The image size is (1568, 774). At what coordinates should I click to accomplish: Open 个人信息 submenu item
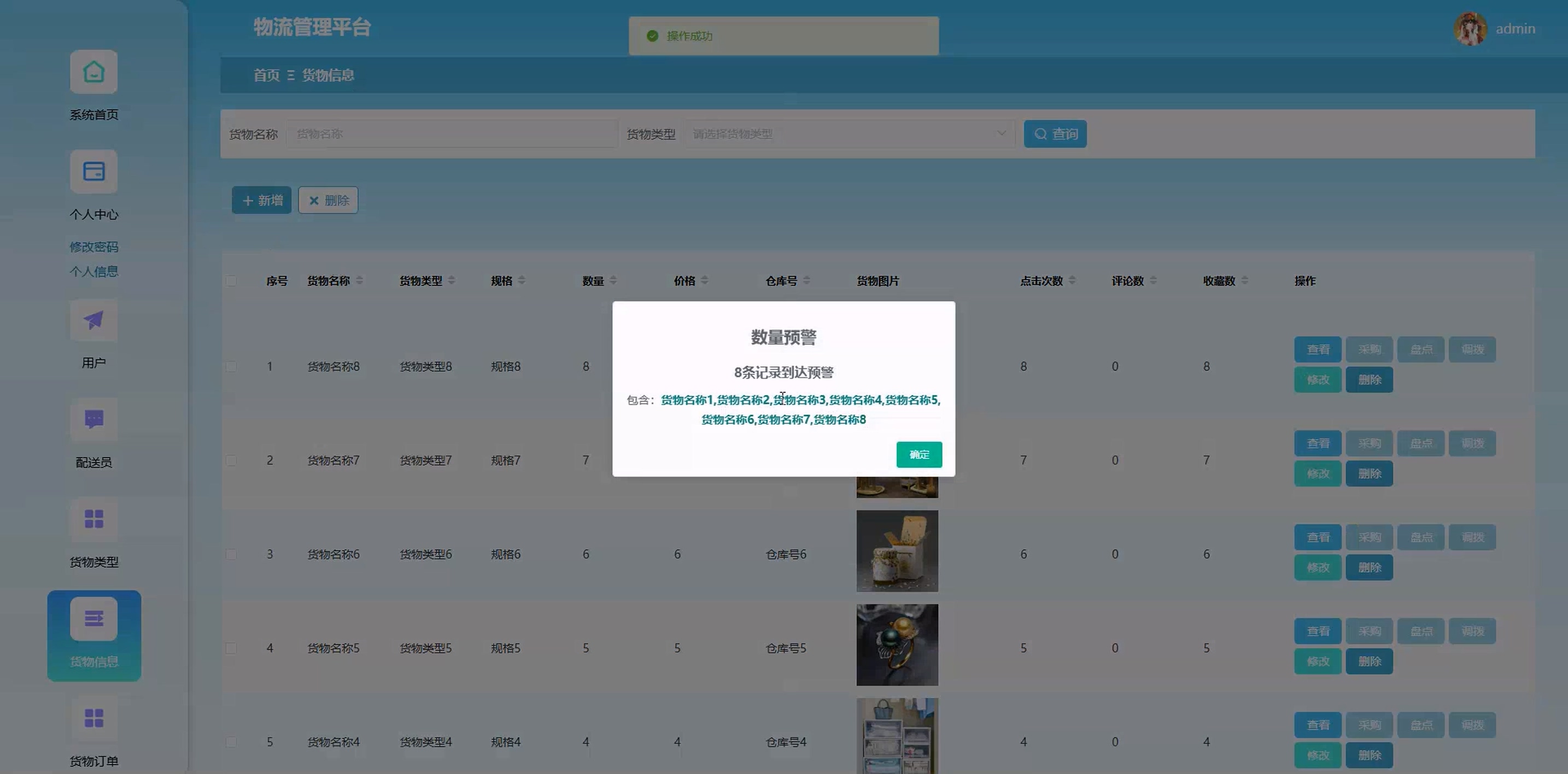tap(93, 271)
